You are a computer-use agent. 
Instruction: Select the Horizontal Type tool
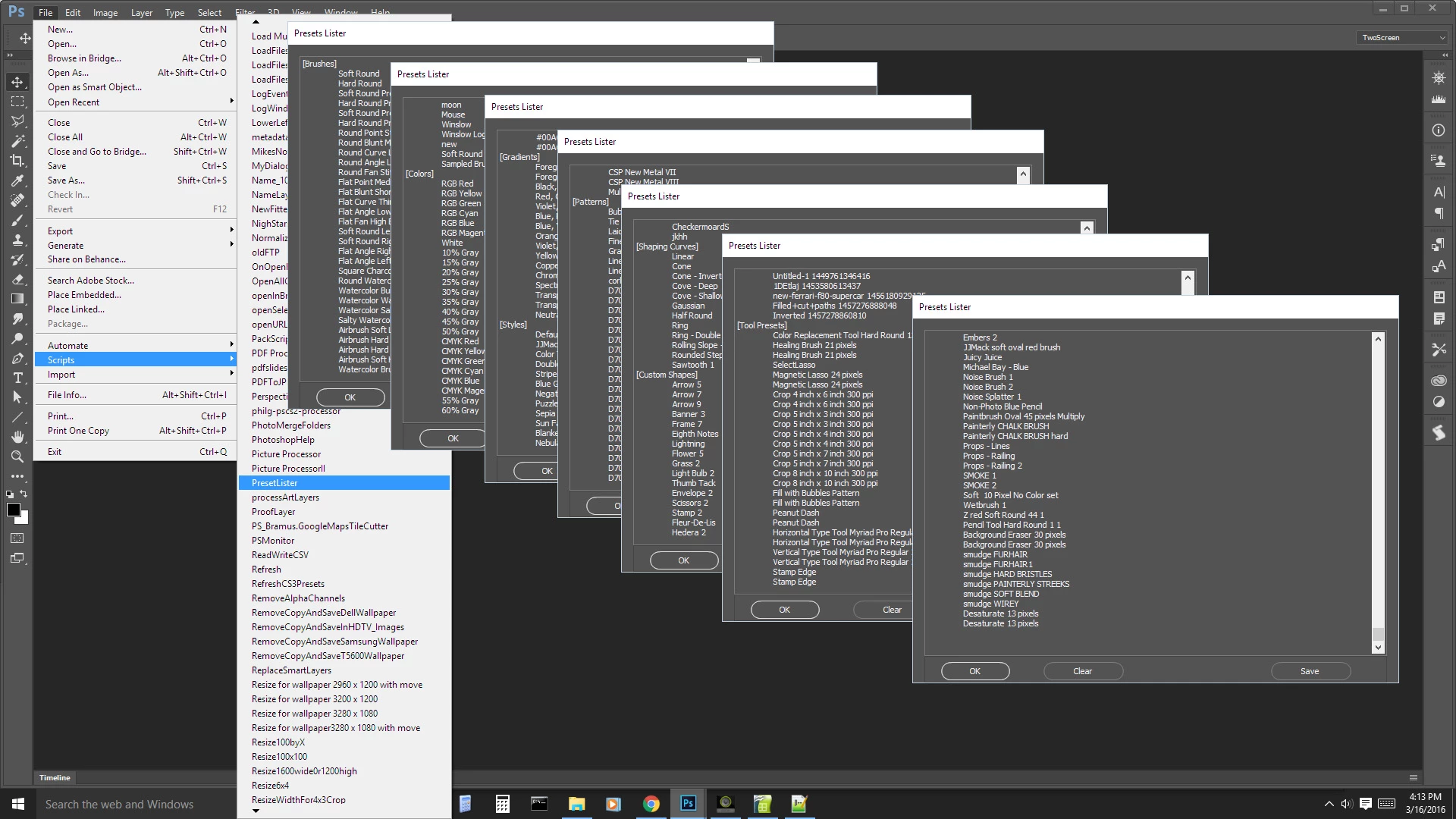coord(17,378)
